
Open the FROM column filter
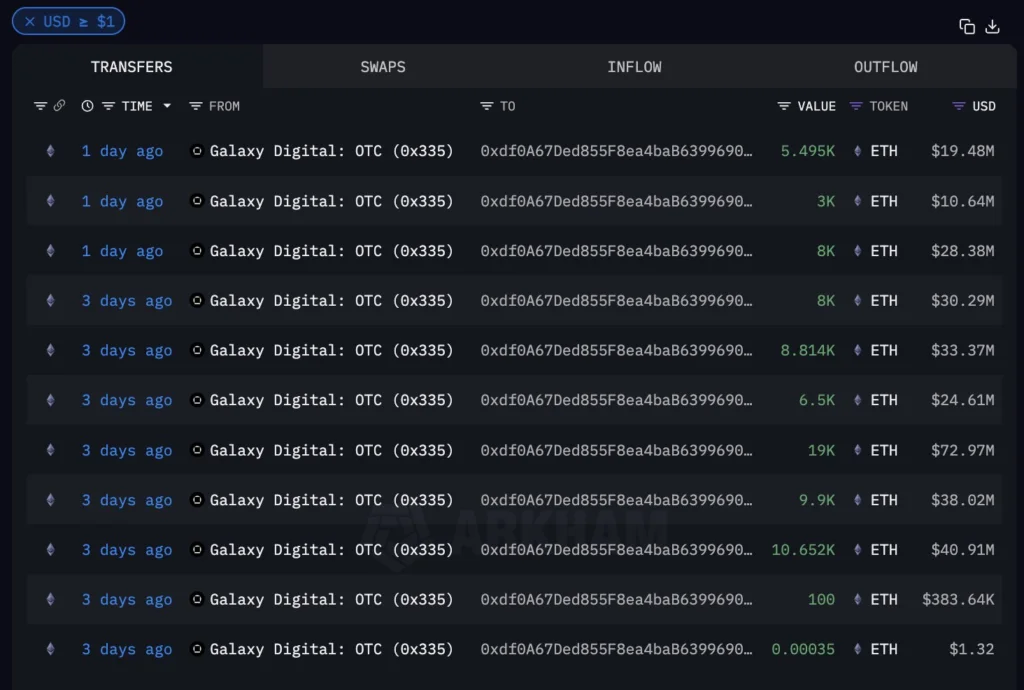click(x=195, y=106)
